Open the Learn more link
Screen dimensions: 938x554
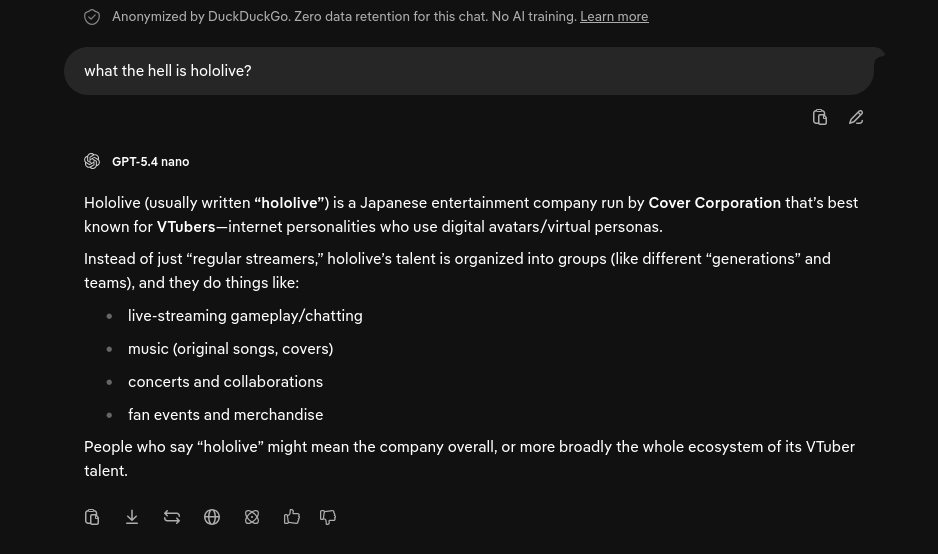pyautogui.click(x=614, y=17)
